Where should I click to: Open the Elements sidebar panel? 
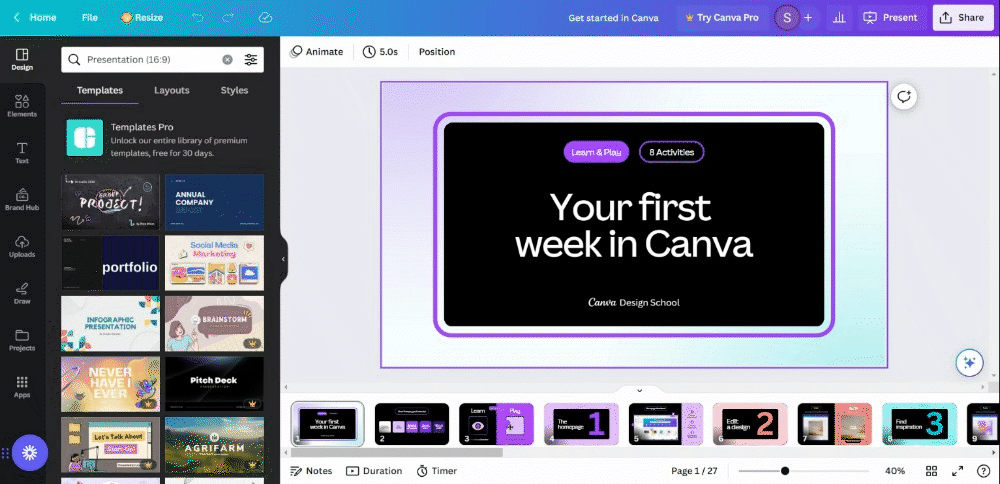coord(22,106)
